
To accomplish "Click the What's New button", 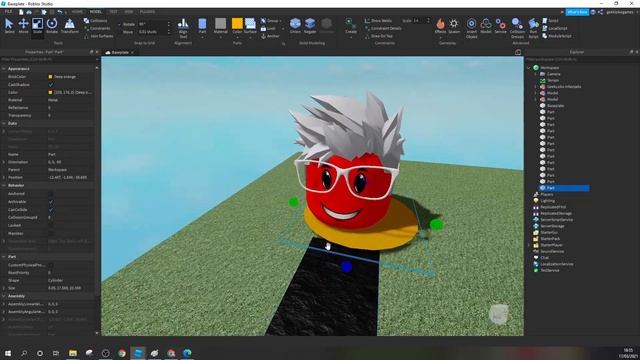I will click(577, 12).
